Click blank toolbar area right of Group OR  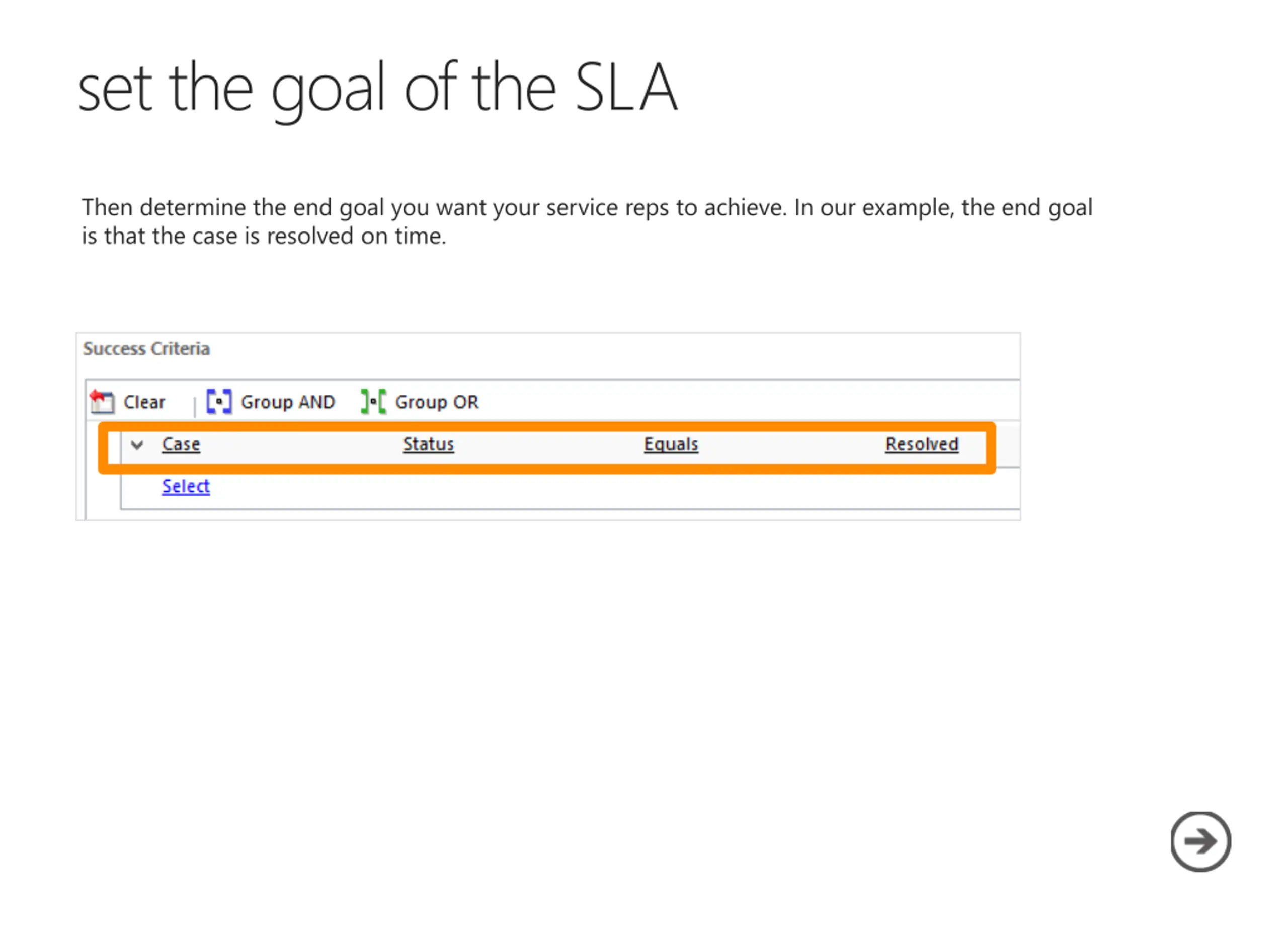click(x=750, y=402)
